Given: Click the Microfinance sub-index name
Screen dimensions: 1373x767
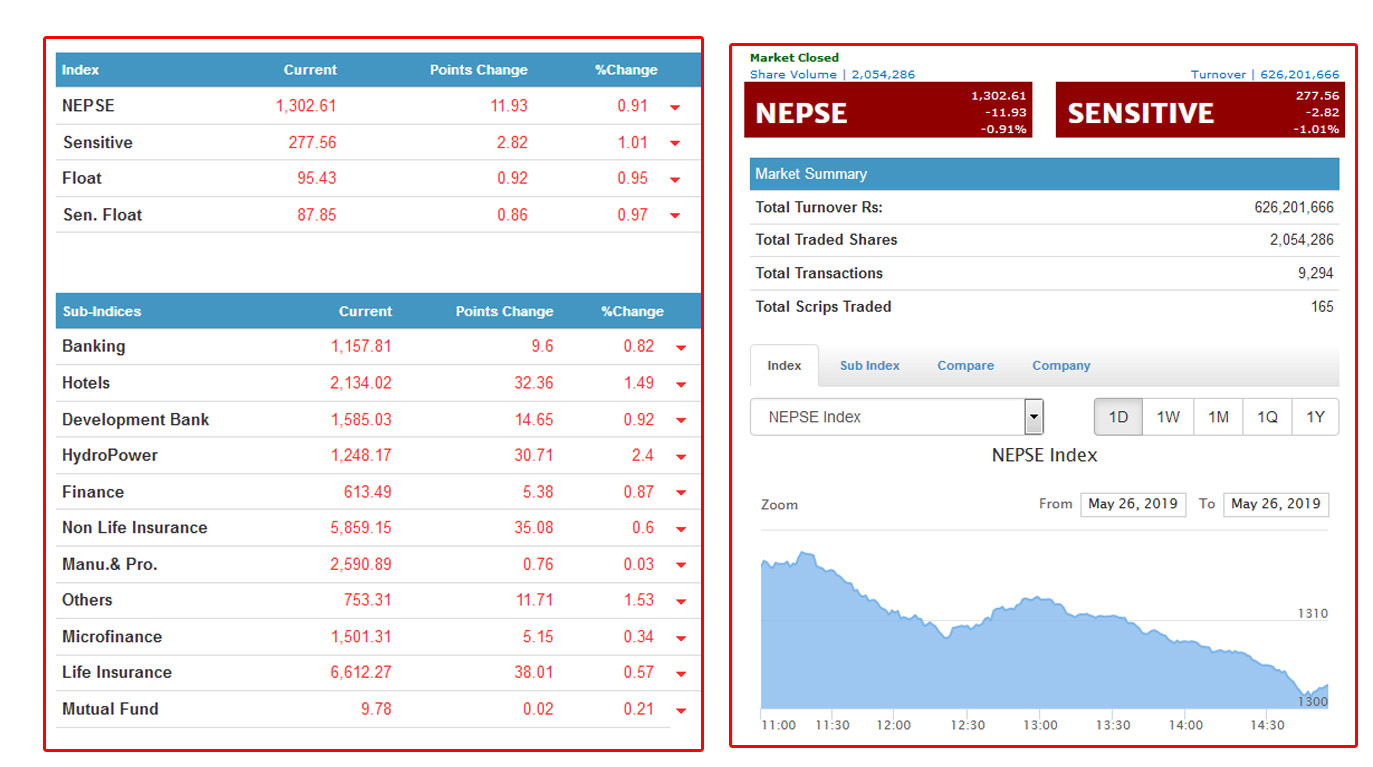Looking at the screenshot, I should (x=112, y=636).
